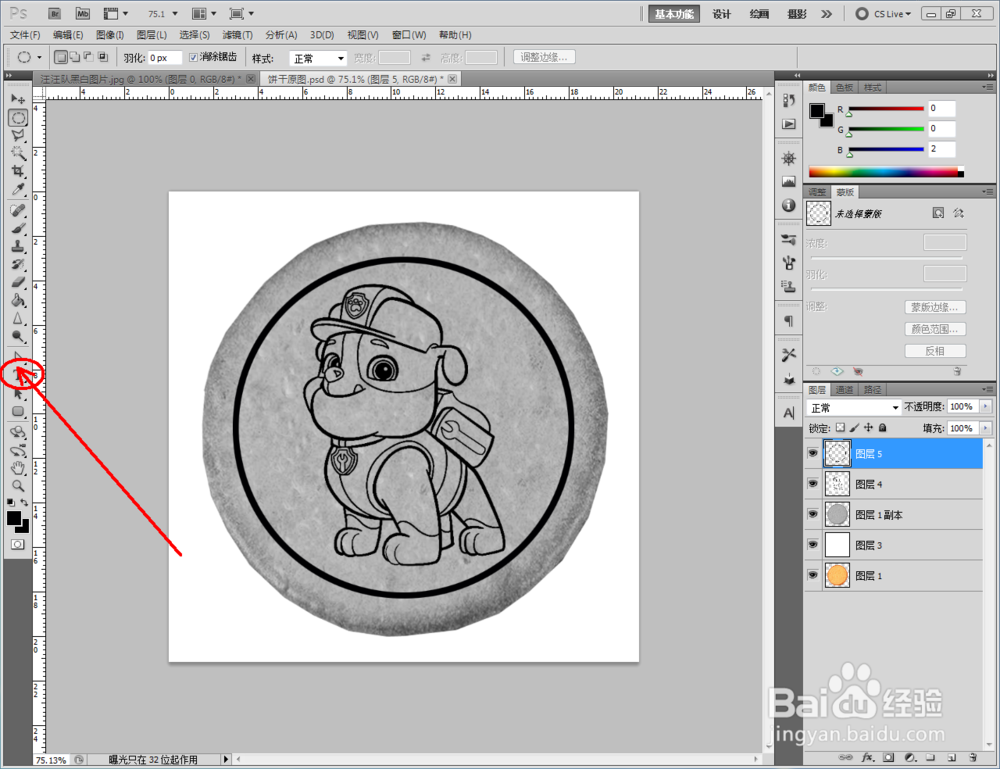Open the fill slider arrow
This screenshot has height=769, width=1000.
click(986, 428)
